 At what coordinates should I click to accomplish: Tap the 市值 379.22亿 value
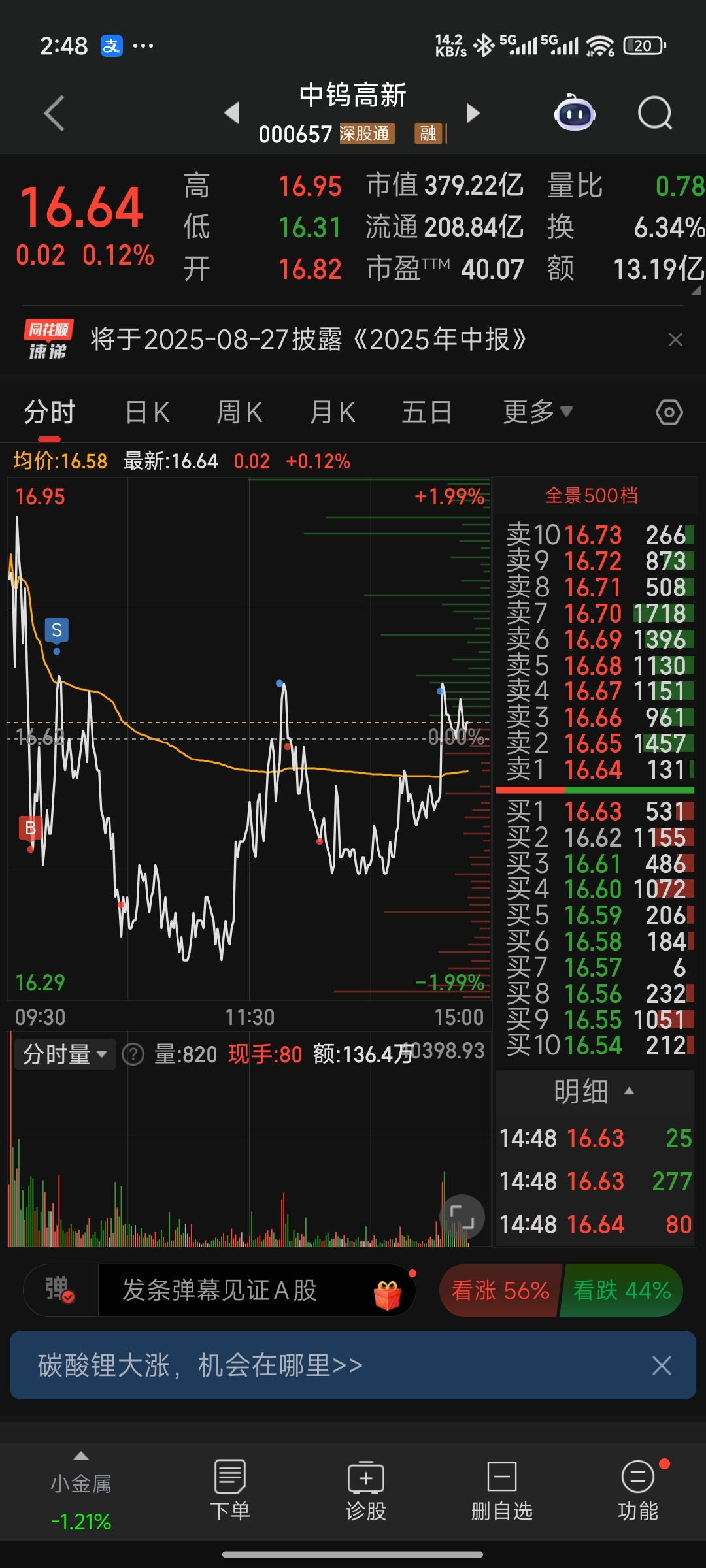pos(473,186)
